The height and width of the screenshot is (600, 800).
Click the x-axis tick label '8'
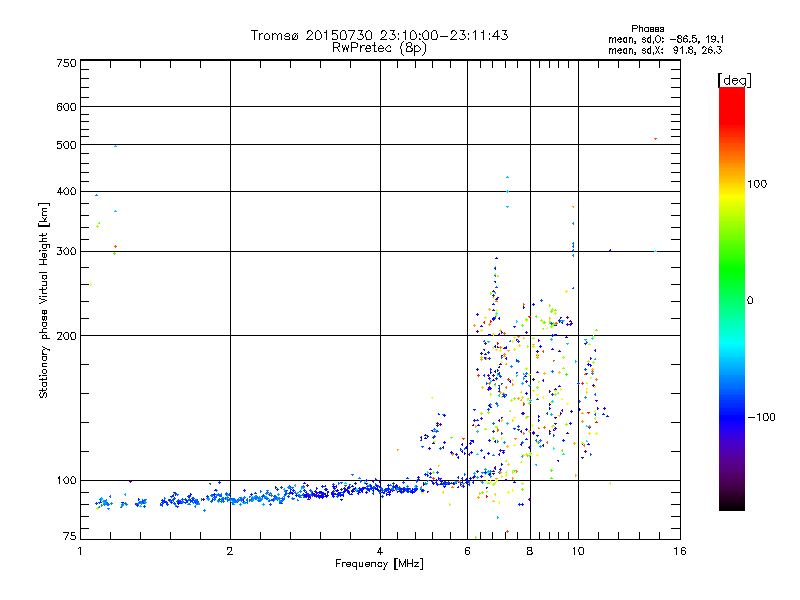(x=530, y=551)
